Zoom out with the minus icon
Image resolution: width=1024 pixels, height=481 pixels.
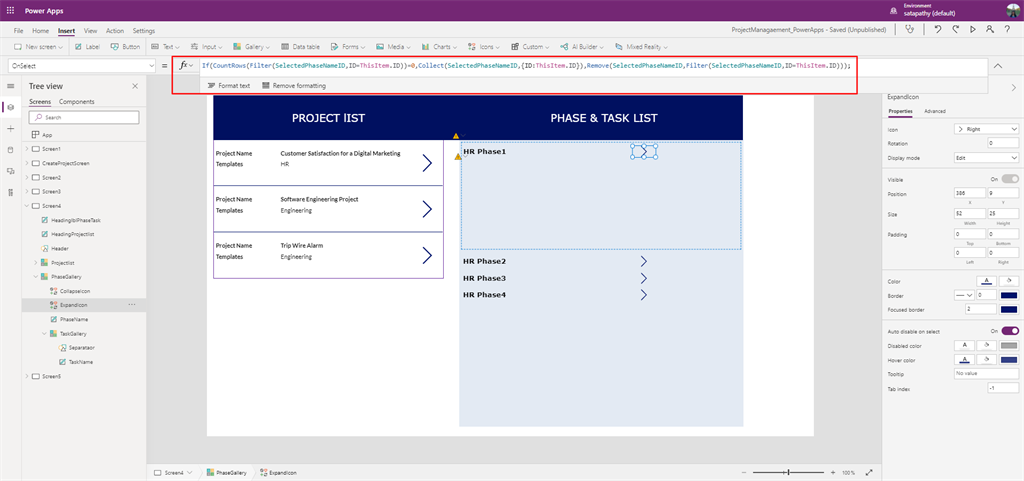pos(745,473)
